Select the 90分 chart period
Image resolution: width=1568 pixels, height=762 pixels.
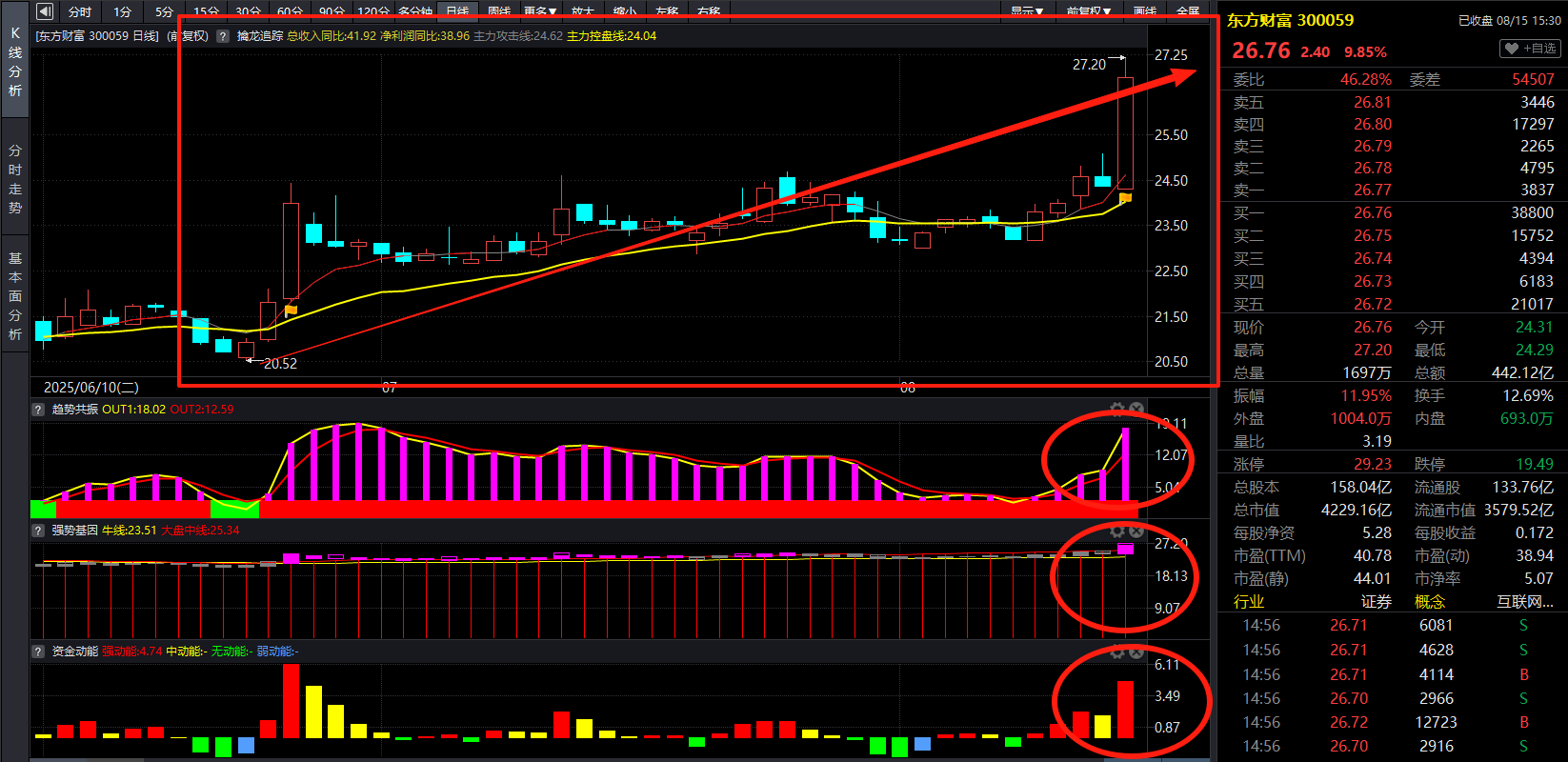click(332, 11)
